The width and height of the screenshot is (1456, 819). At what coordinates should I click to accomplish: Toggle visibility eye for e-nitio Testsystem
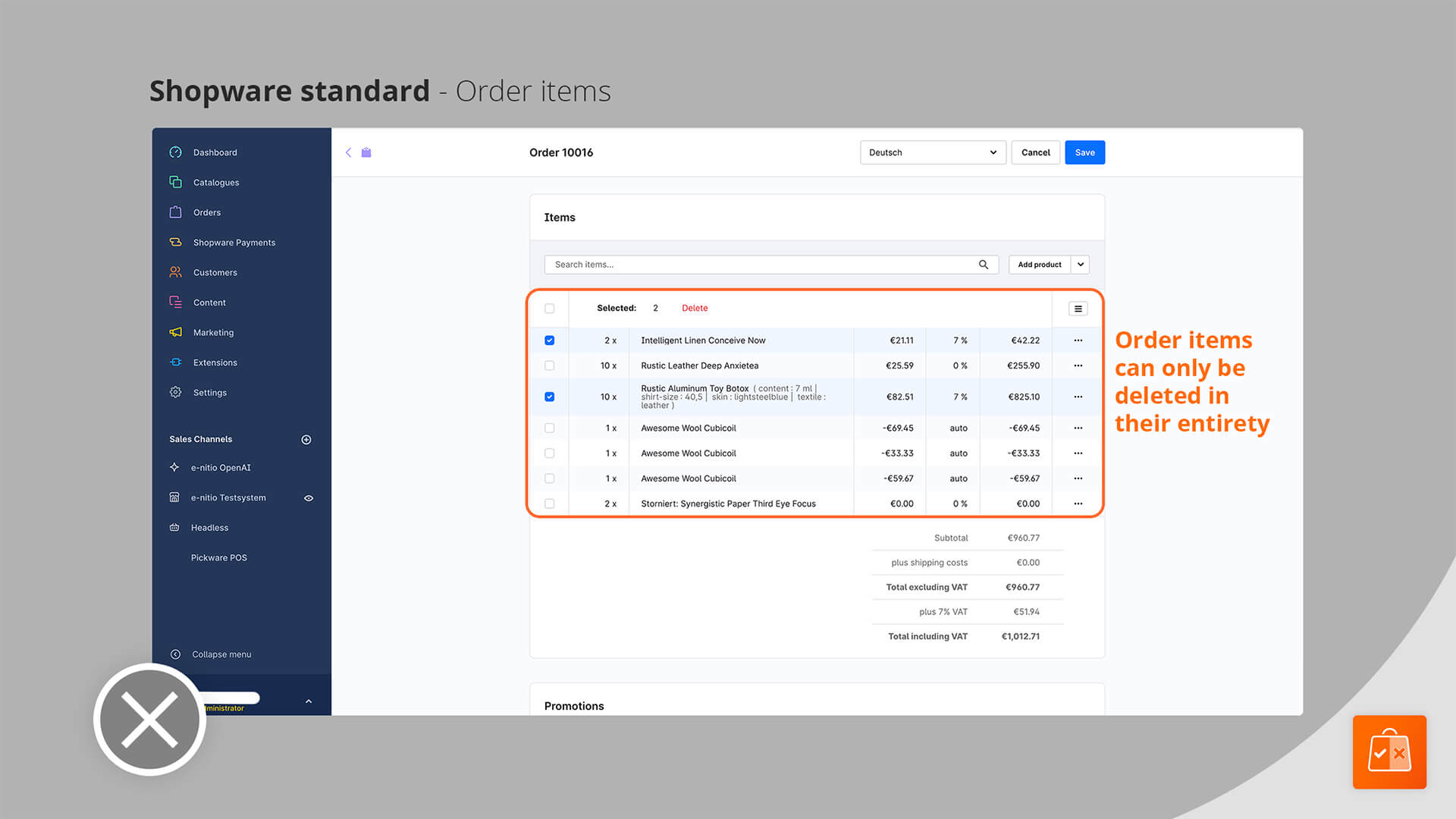click(309, 498)
